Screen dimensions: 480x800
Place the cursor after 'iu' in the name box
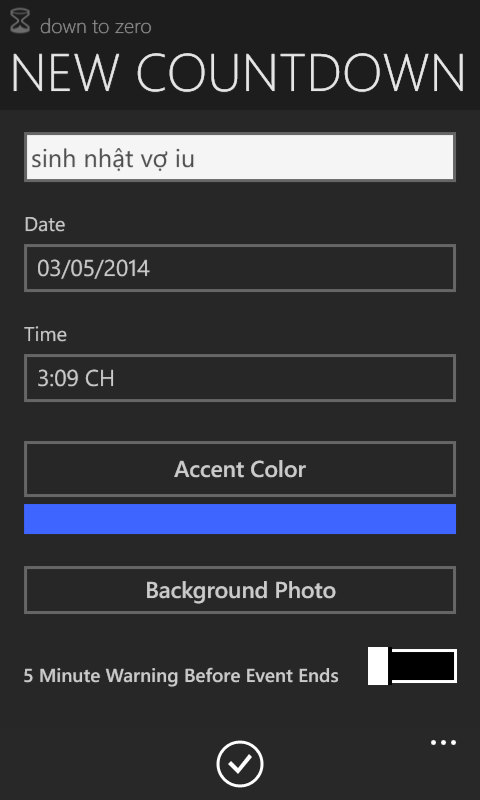tap(197, 159)
